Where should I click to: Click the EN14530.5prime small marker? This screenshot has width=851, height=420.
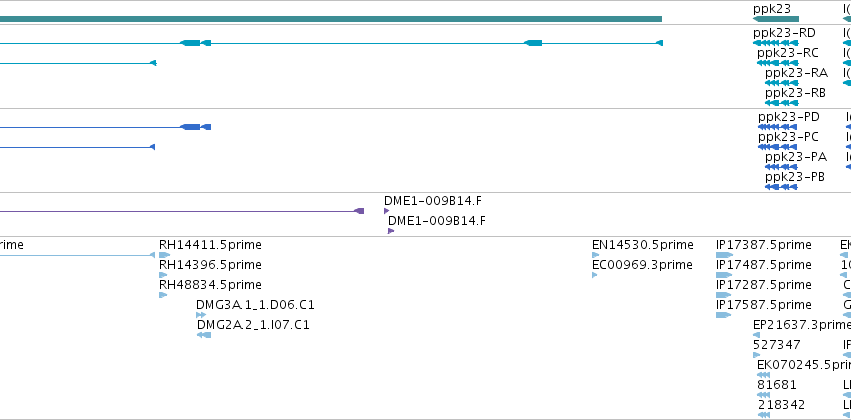tap(594, 255)
